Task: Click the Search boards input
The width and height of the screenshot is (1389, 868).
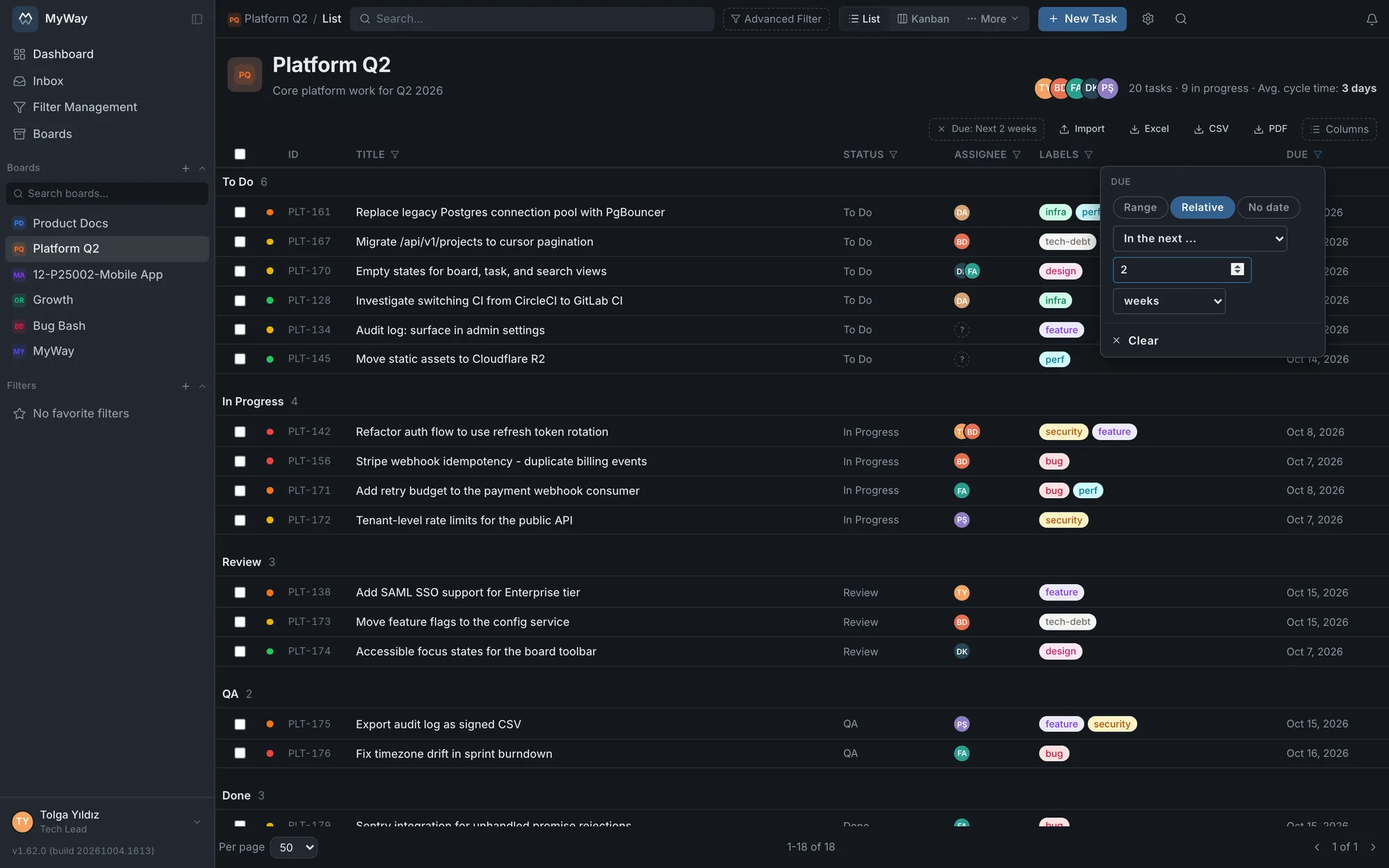Action: (108, 194)
